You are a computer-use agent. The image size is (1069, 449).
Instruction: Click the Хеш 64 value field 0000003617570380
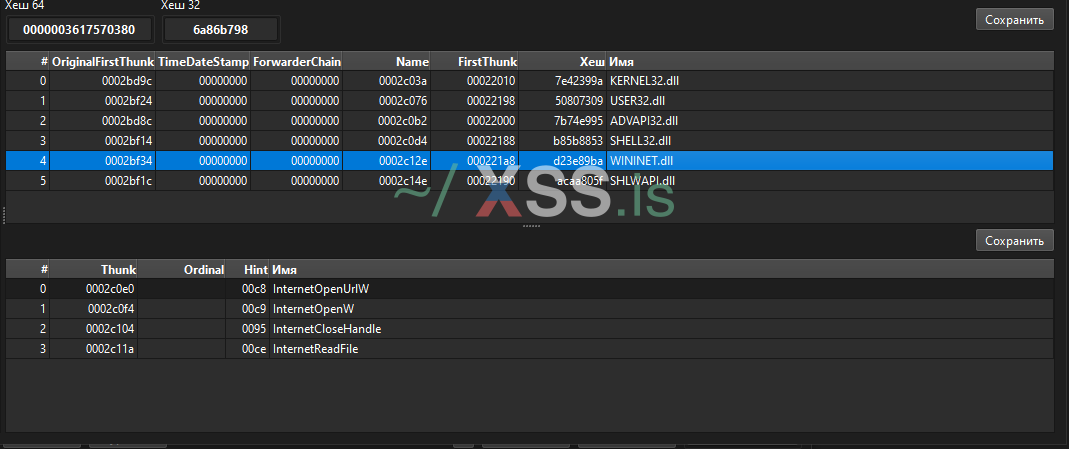[79, 29]
